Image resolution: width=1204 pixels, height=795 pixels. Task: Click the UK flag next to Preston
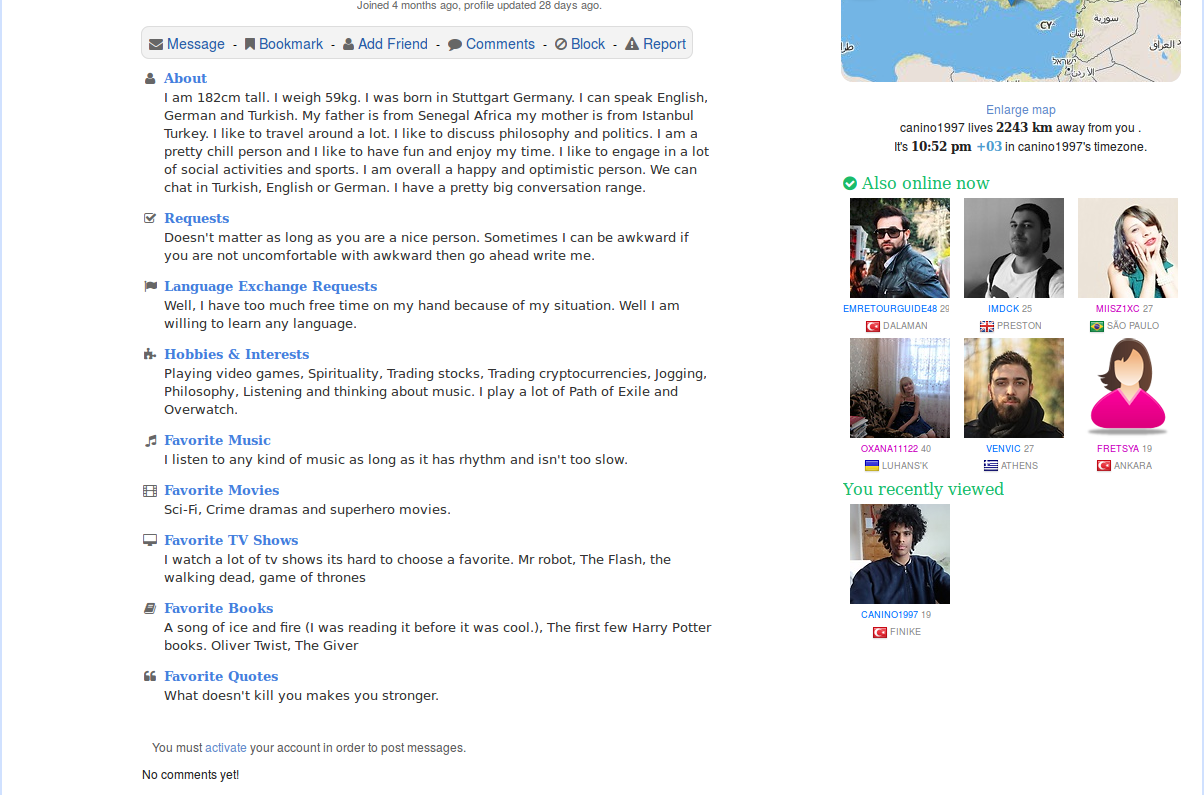pyautogui.click(x=986, y=326)
